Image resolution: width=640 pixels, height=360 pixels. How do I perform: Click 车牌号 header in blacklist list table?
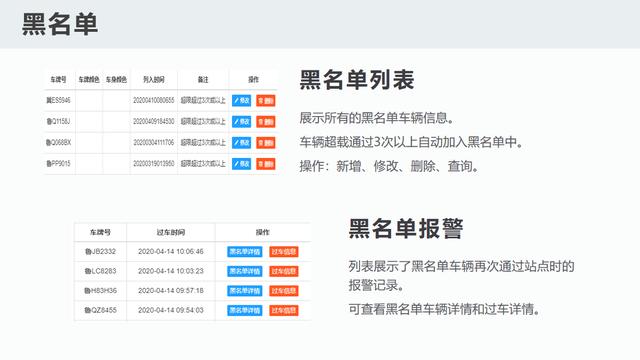(x=58, y=80)
